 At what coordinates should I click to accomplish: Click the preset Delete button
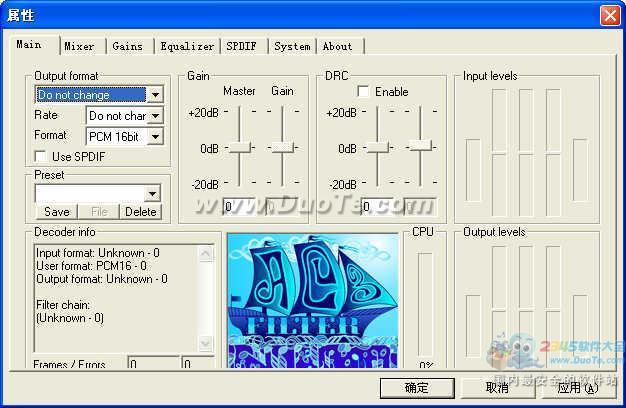140,211
